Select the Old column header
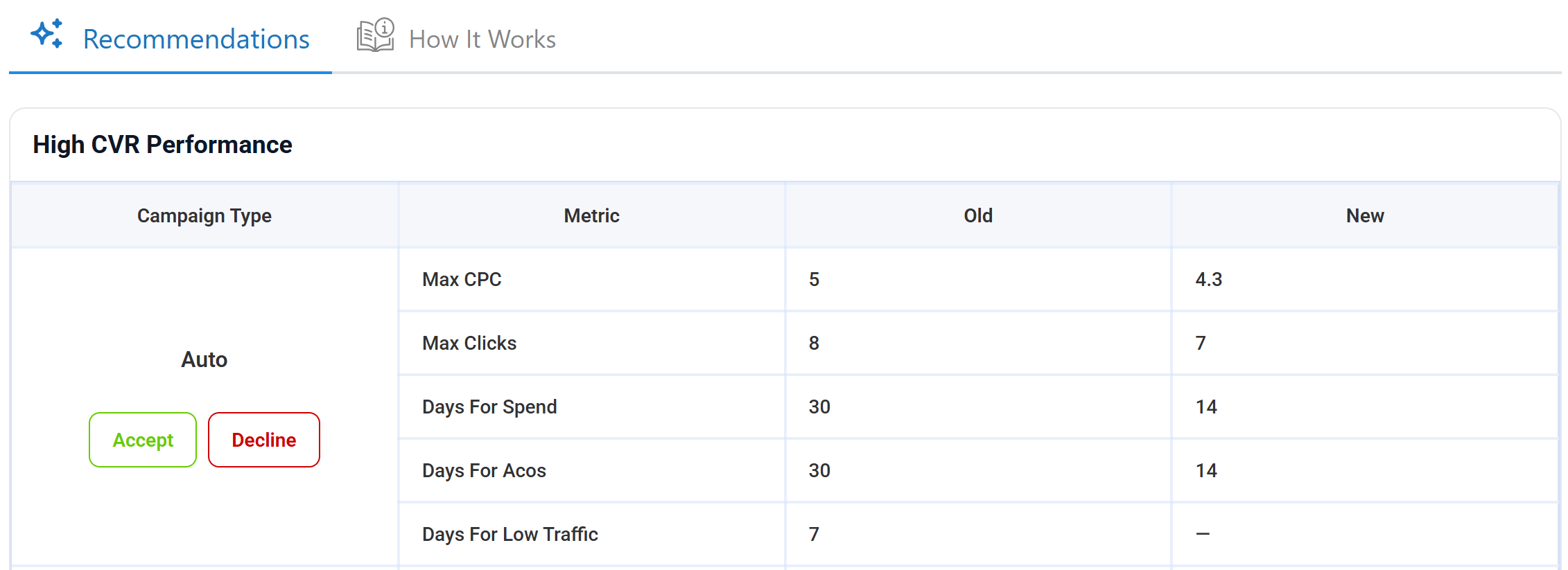Image resolution: width=1568 pixels, height=570 pixels. click(x=977, y=215)
